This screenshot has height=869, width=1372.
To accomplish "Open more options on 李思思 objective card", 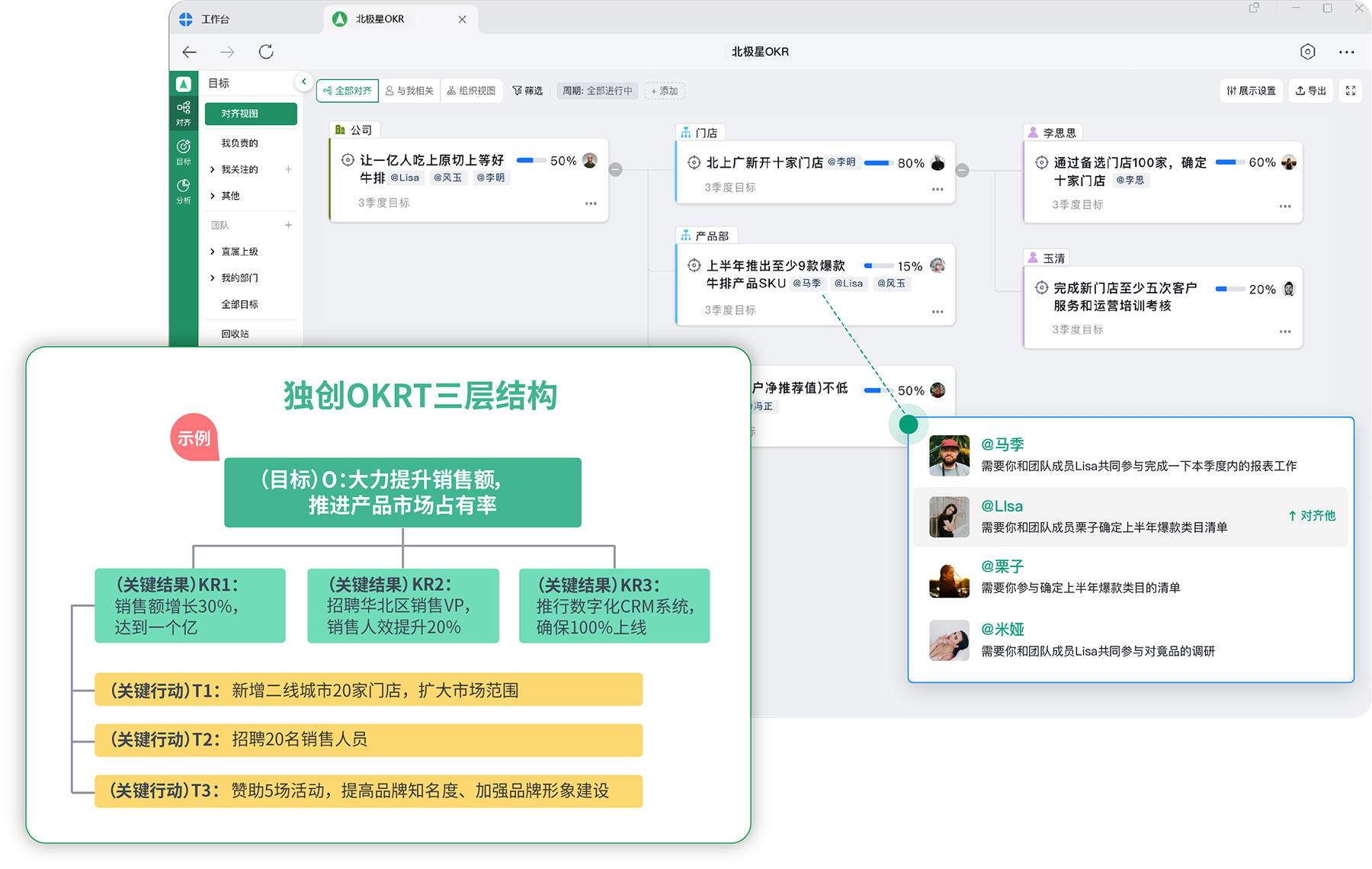I will (1285, 207).
